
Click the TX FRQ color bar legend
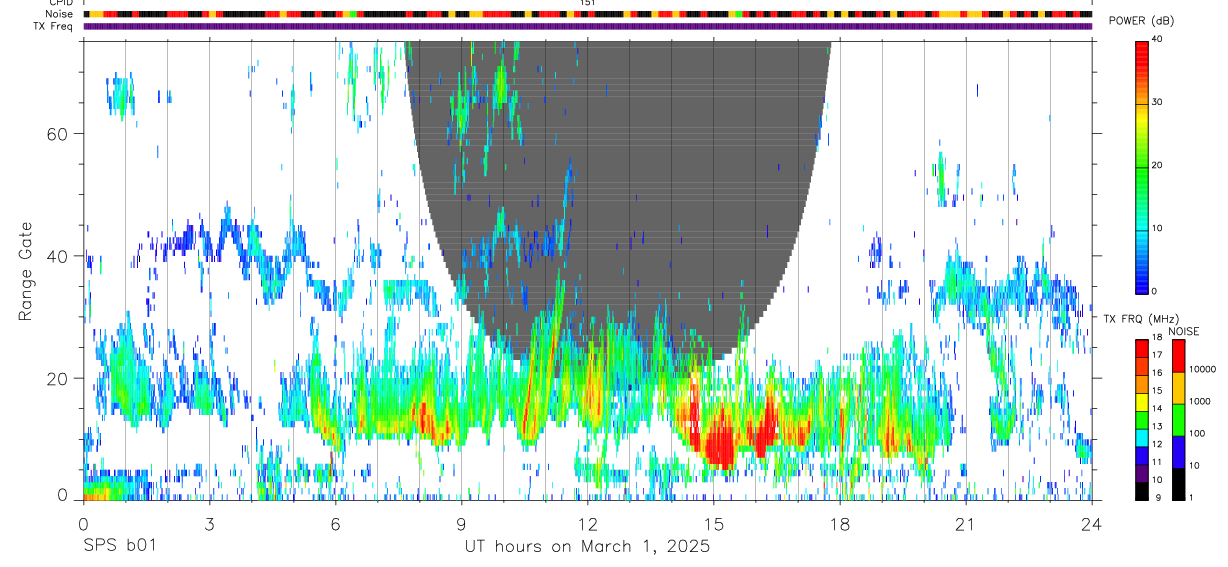point(1142,419)
